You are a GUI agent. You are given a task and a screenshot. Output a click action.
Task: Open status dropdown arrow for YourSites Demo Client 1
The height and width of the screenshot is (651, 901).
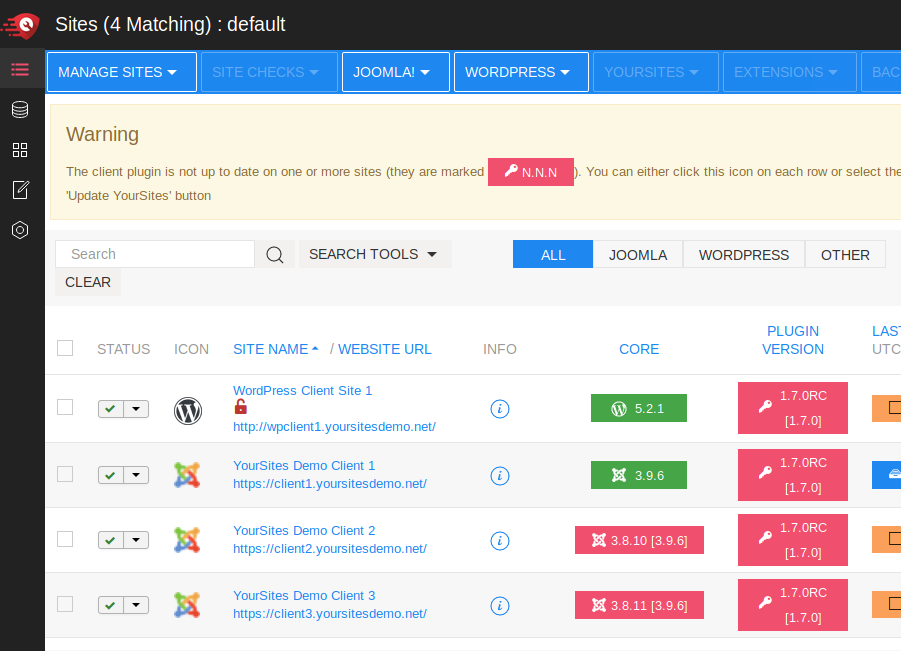[x=136, y=475]
